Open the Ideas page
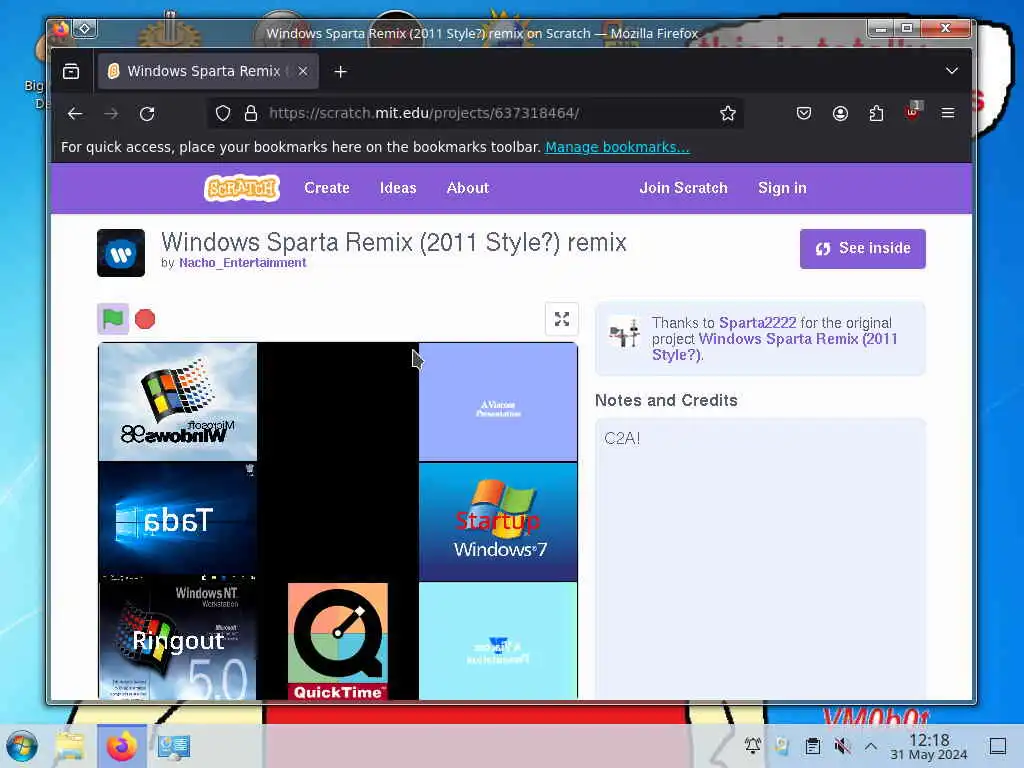The image size is (1024, 768). tap(398, 188)
